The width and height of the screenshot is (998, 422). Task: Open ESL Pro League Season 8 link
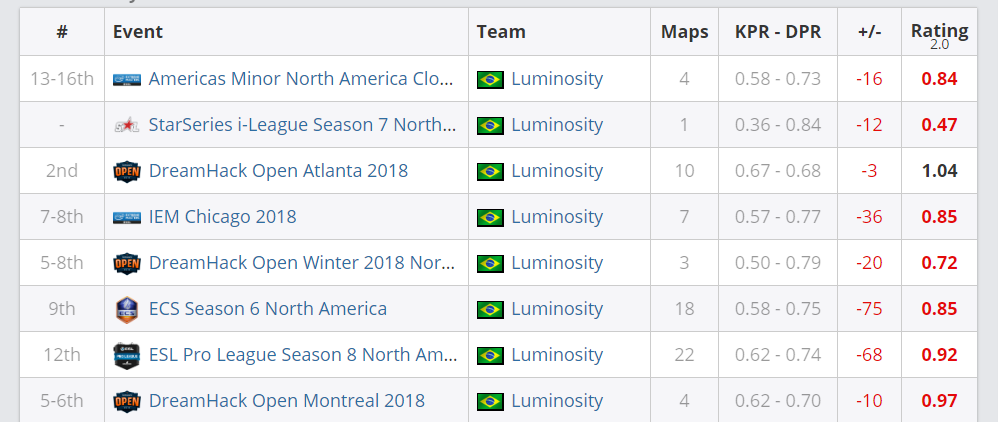pyautogui.click(x=303, y=355)
